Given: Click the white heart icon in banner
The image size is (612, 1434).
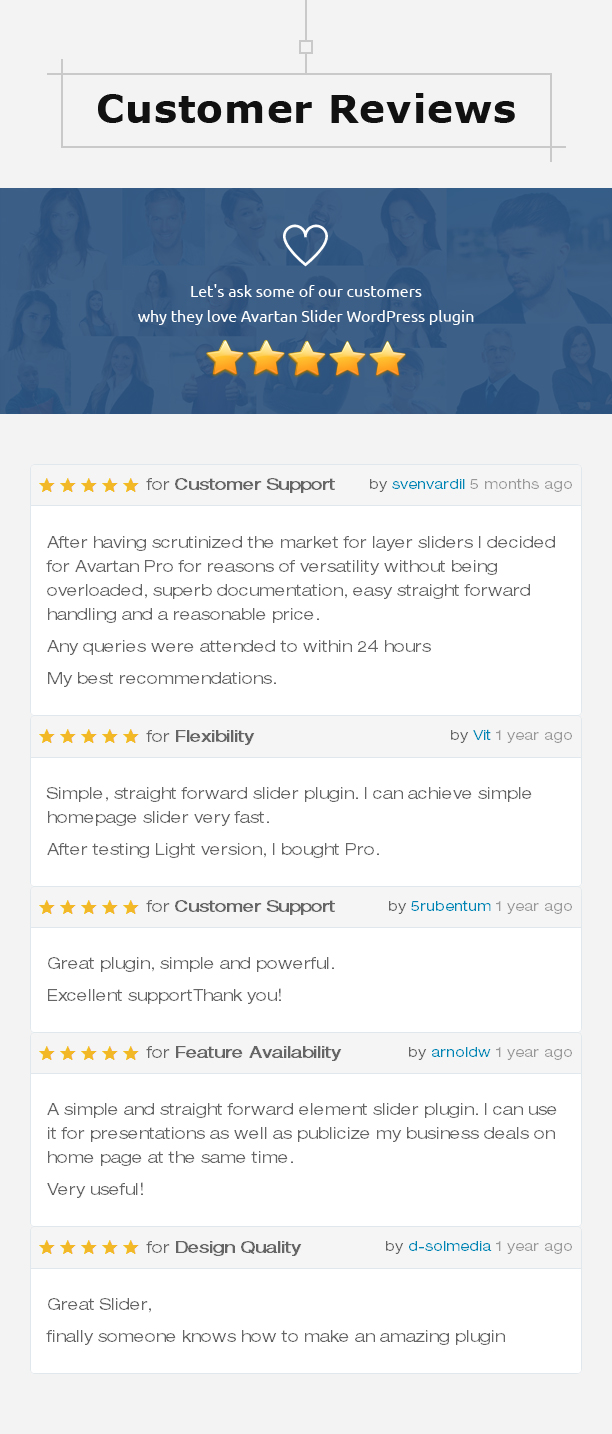Looking at the screenshot, I should (x=305, y=245).
